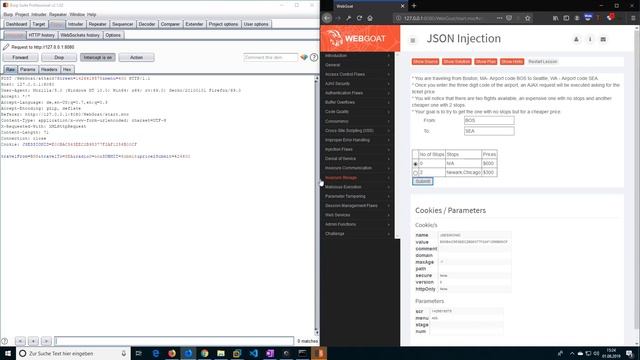640x360 pixels.
Task: Switch to Burp Repeater tab
Action: click(x=97, y=24)
